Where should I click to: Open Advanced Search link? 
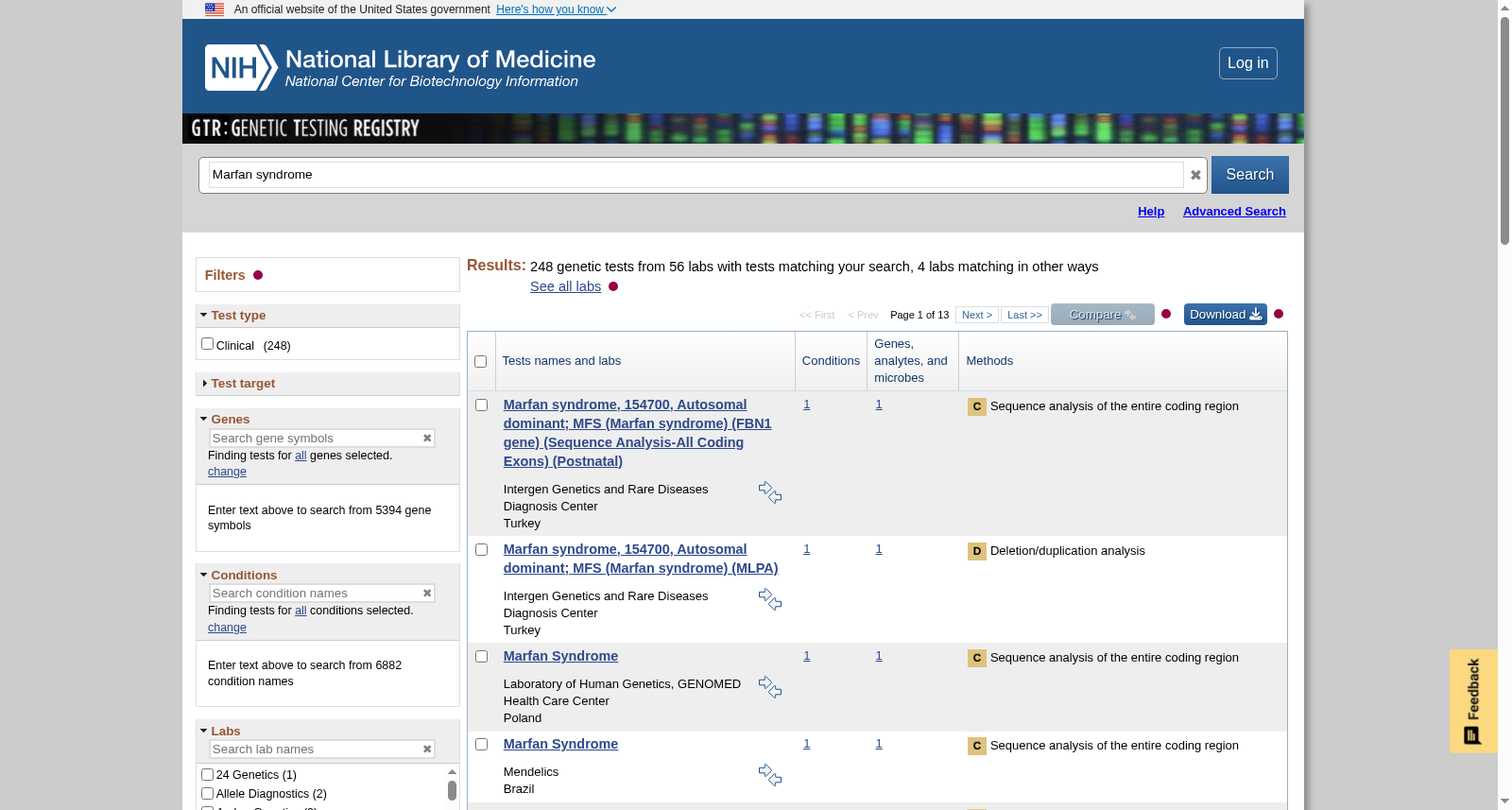1234,212
